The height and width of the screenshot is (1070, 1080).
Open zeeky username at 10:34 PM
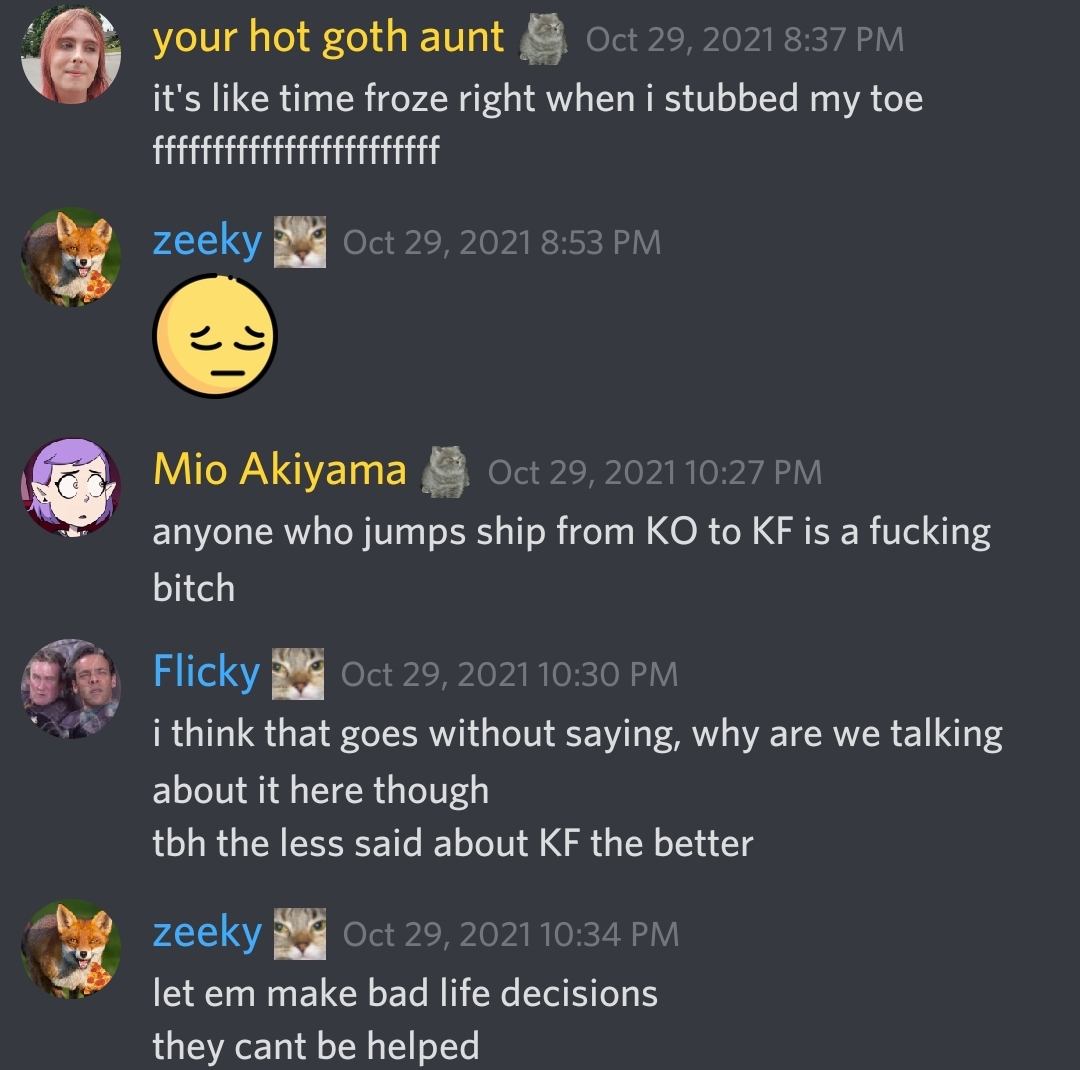coord(207,933)
